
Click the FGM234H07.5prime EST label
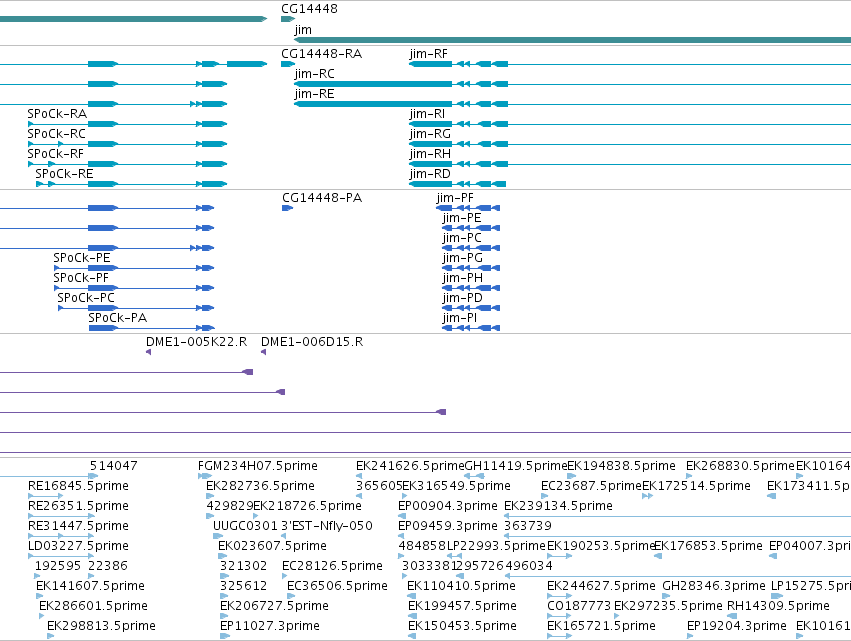pyautogui.click(x=258, y=466)
